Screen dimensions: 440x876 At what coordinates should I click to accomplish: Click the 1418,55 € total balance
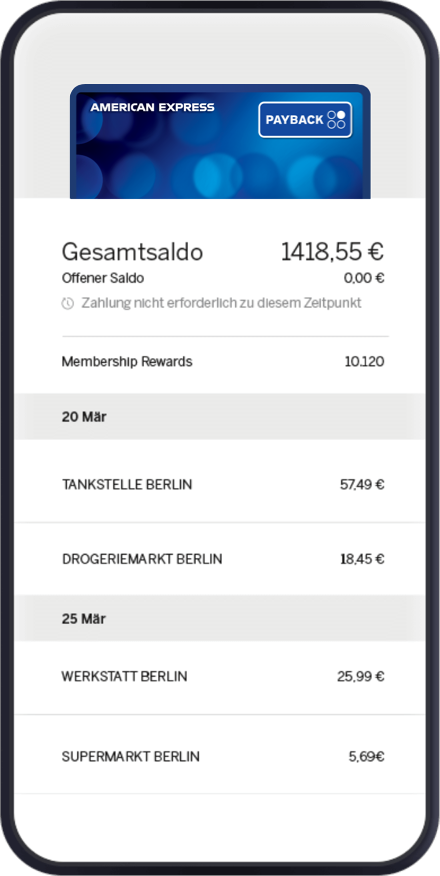(x=332, y=252)
